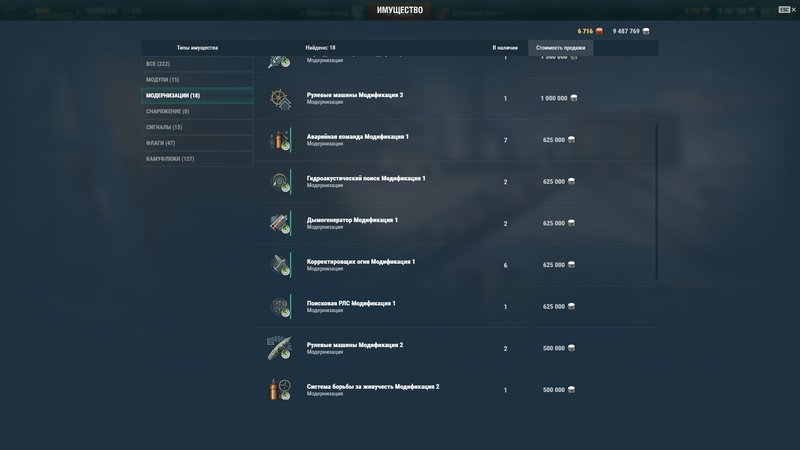Image resolution: width=800 pixels, height=450 pixels.
Task: Click the Дымогенератор Модификация 1 icon
Action: (279, 223)
